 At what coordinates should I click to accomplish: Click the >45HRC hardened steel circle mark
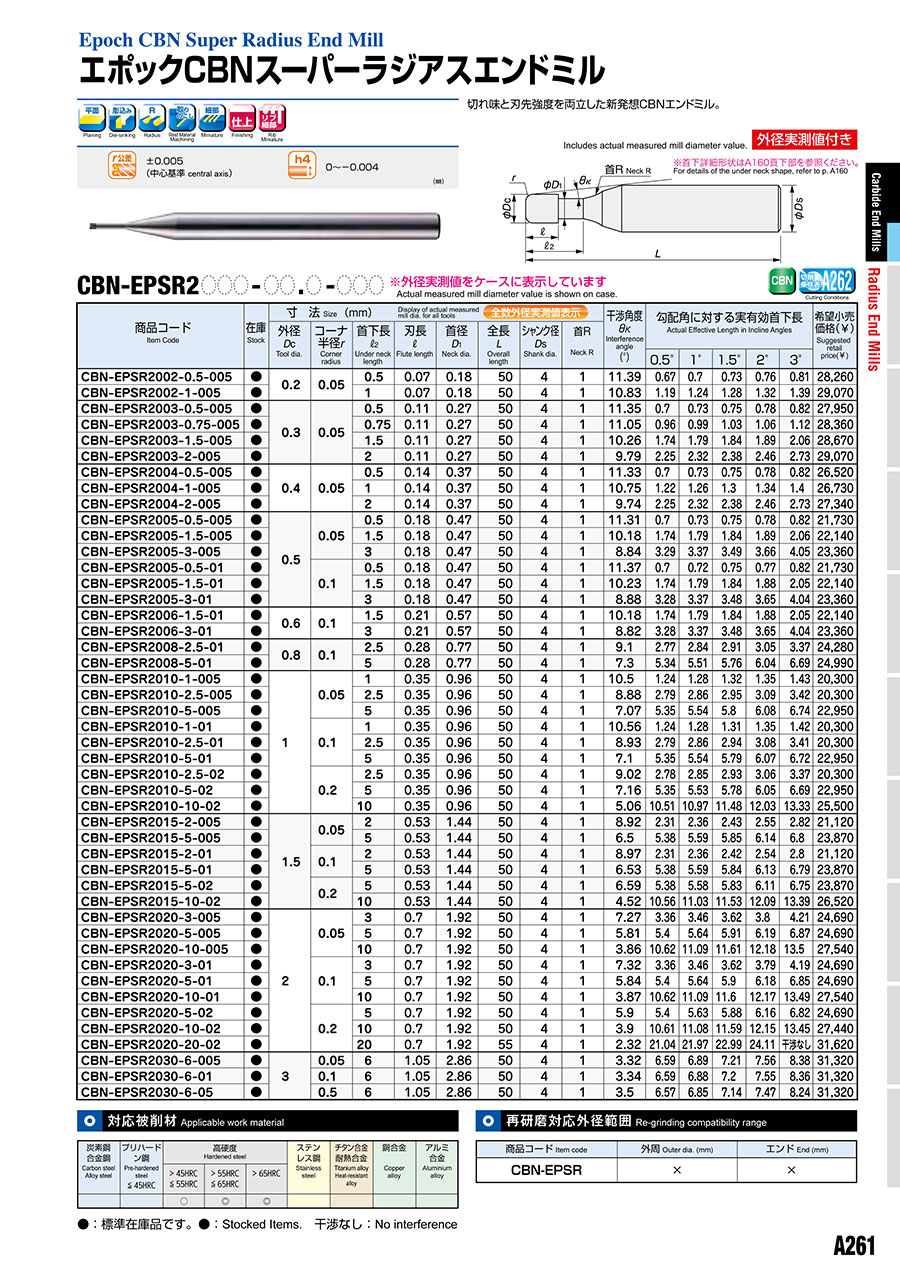[x=183, y=1200]
